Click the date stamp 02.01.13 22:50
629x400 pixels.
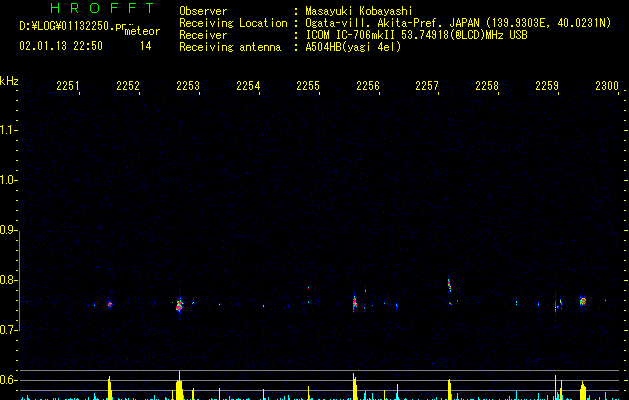[x=61, y=46]
